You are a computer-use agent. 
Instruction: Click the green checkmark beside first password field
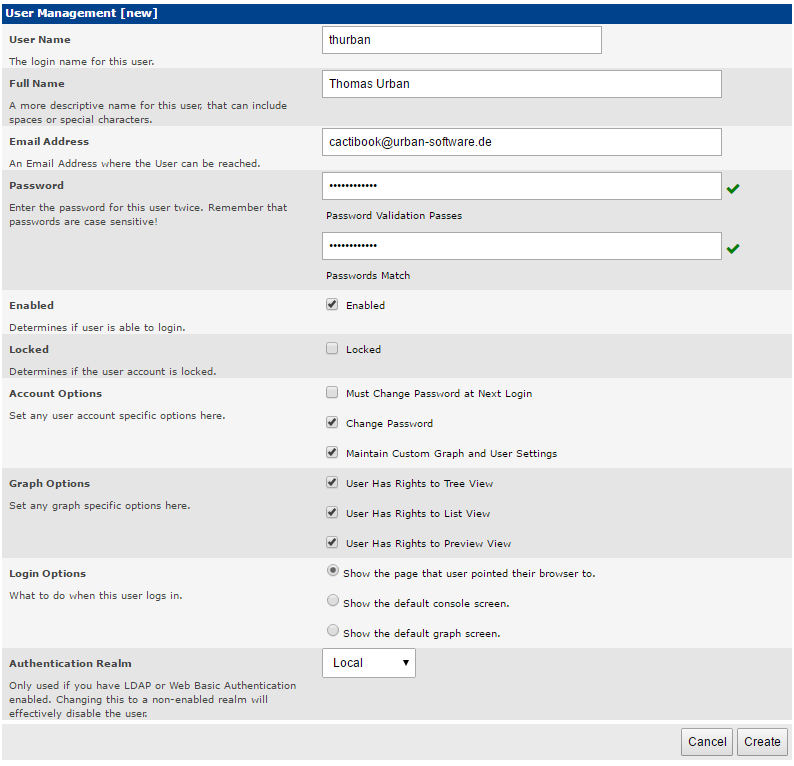click(733, 189)
